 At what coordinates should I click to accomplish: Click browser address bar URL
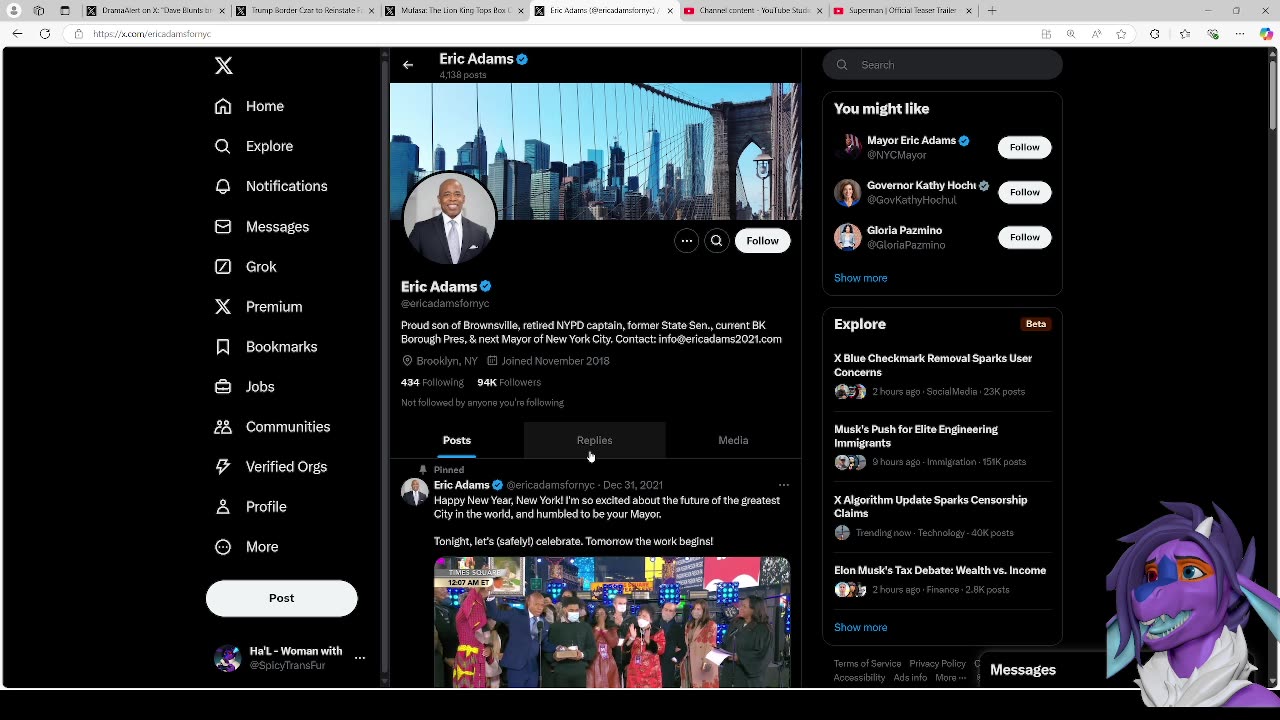coord(152,34)
